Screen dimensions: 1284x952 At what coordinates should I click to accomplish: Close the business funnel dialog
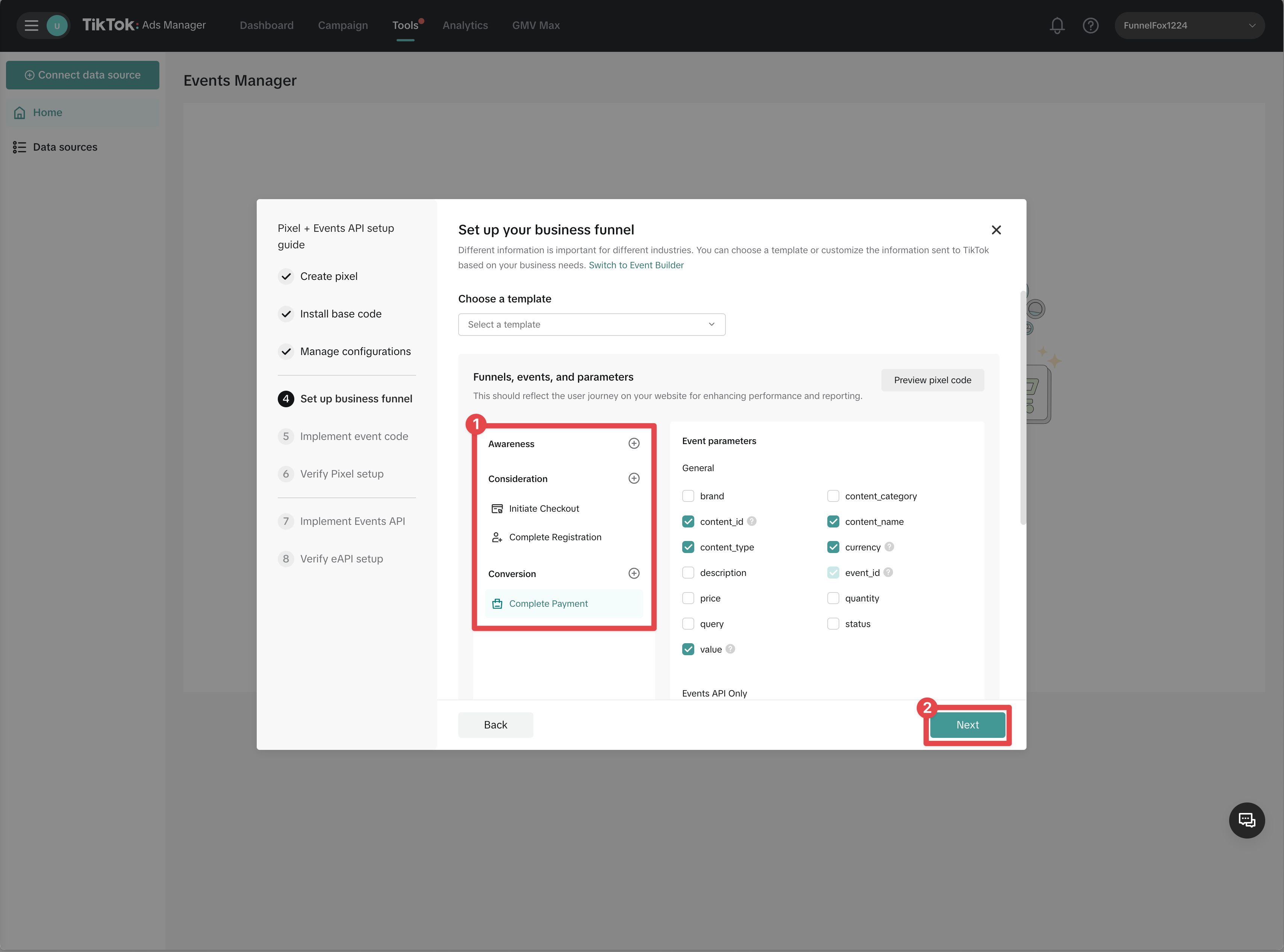click(x=996, y=230)
